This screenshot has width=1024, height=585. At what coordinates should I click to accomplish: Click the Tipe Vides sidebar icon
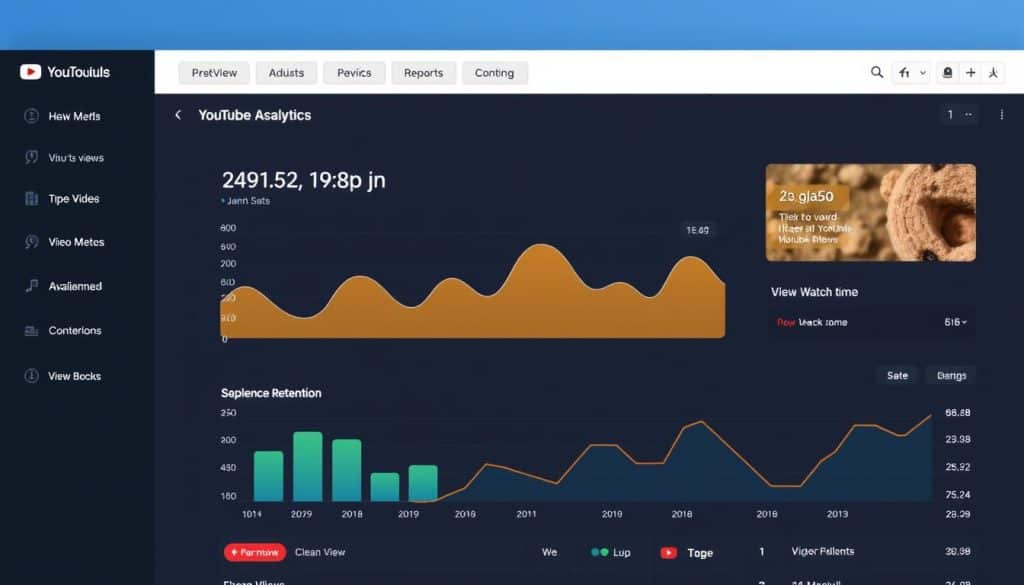pyautogui.click(x=31, y=198)
